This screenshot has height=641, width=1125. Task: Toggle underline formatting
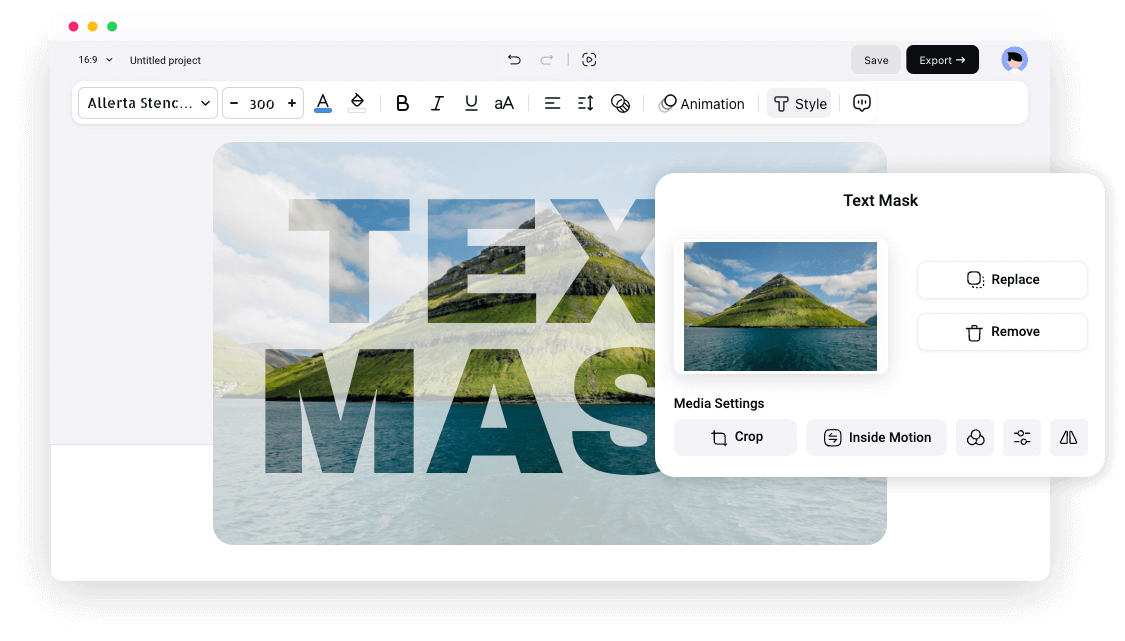471,103
